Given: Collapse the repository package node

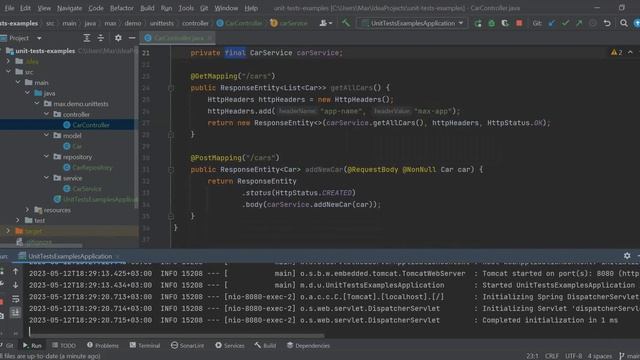Looking at the screenshot, I should [47, 156].
